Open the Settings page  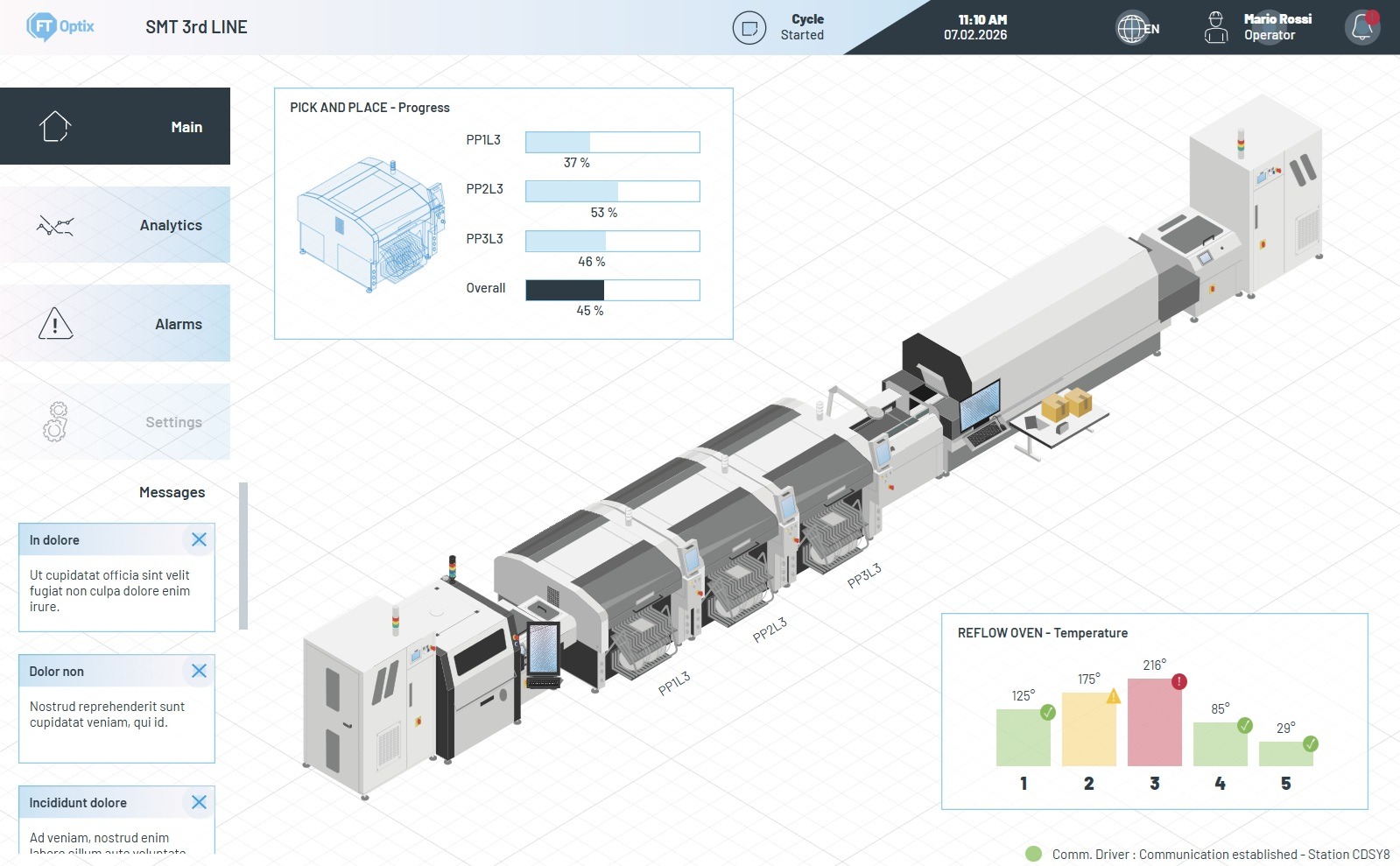pos(115,422)
